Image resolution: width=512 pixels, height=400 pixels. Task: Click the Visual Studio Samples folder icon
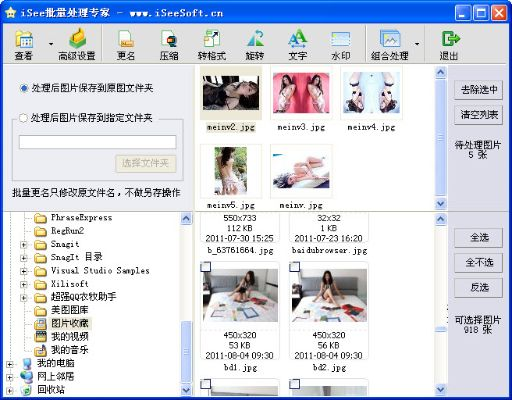[40, 271]
